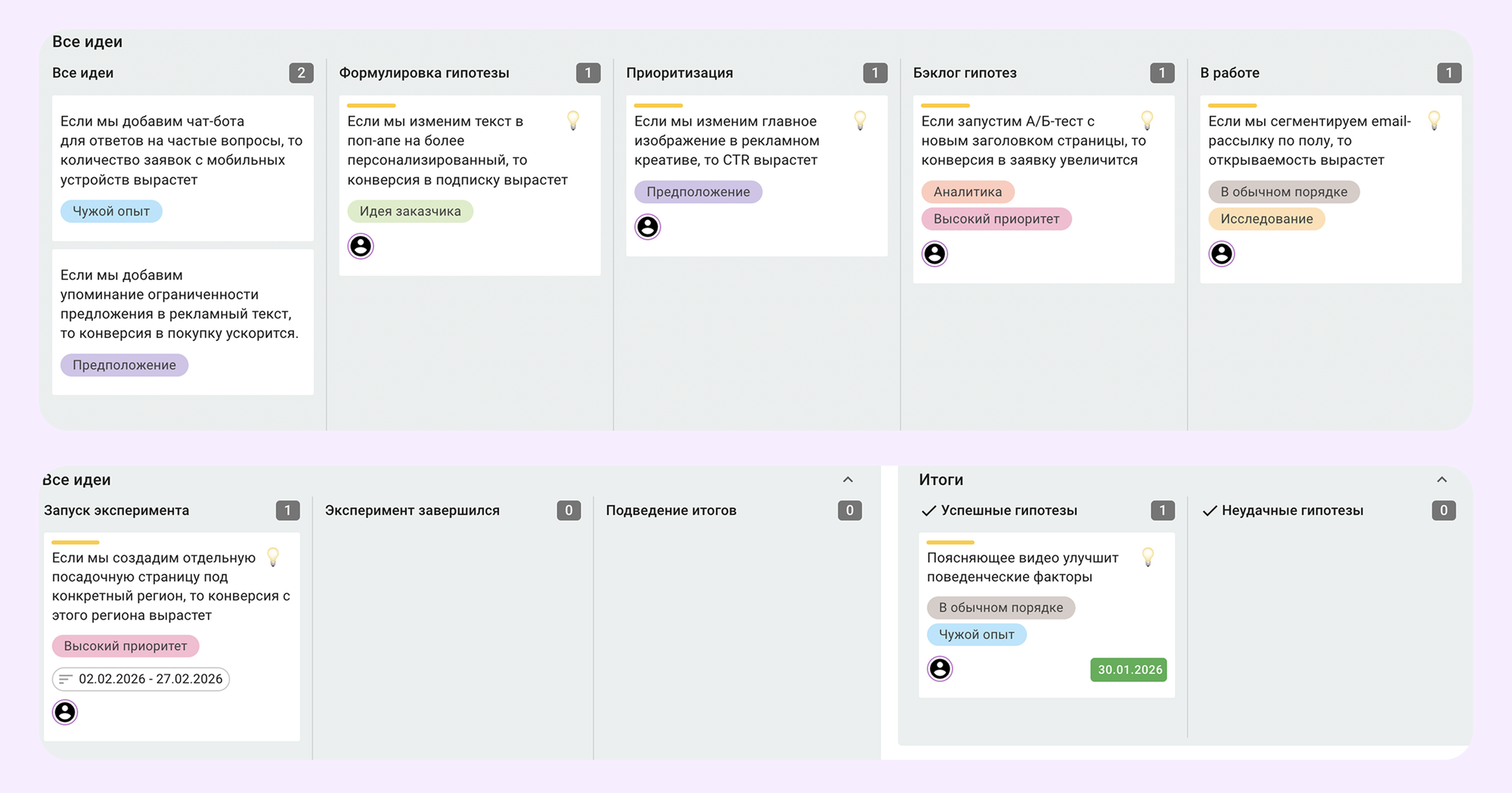
Task: Select the Чужой опыт tag on the chatbot card
Action: tap(111, 211)
